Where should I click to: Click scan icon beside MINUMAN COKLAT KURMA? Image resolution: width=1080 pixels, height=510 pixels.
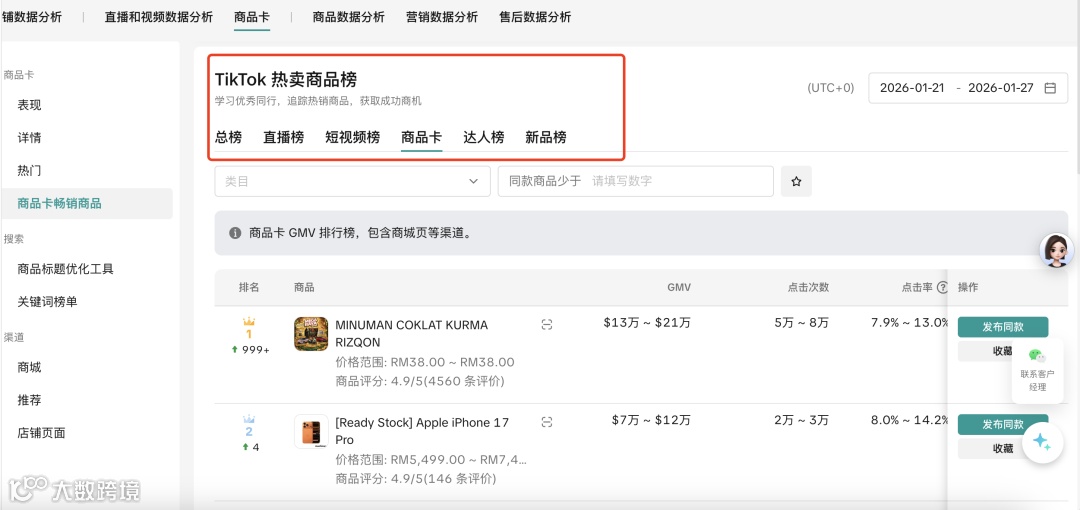pyautogui.click(x=547, y=325)
